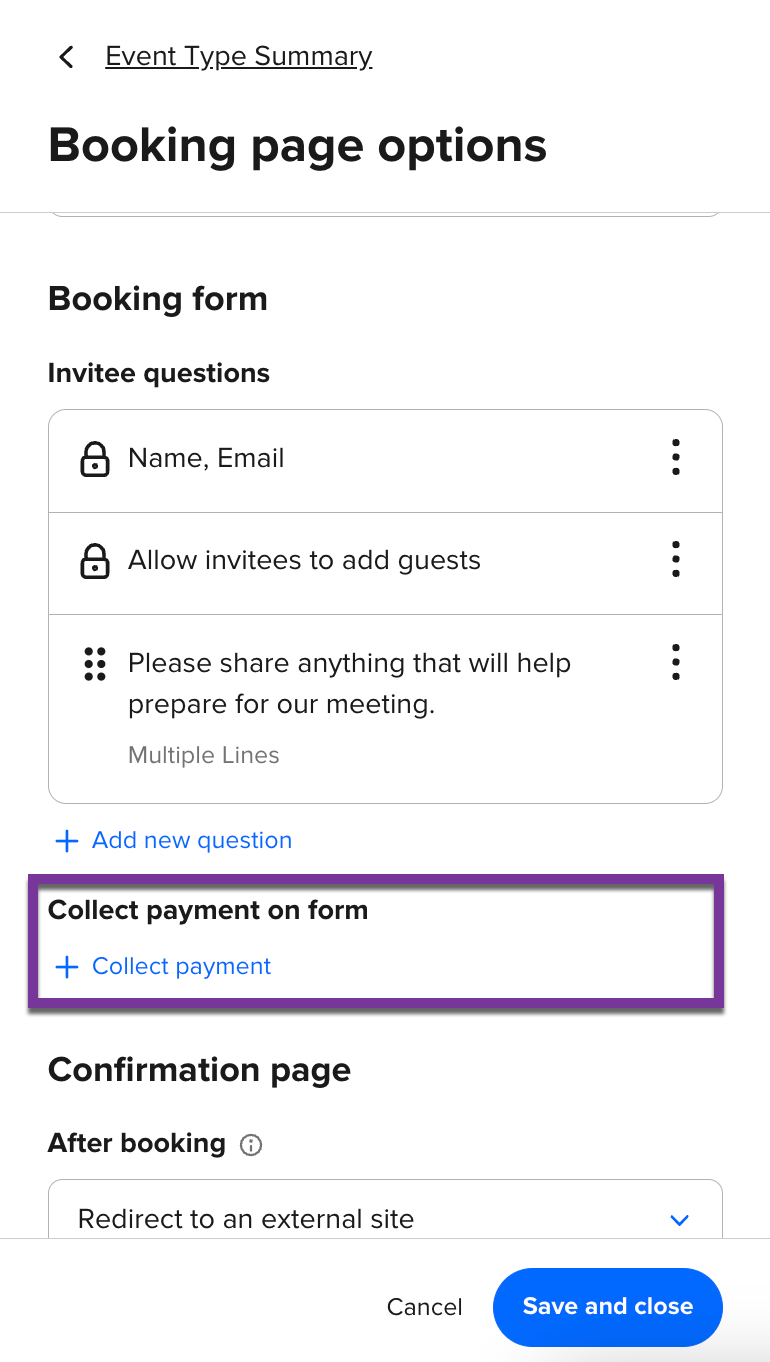Open the Event Type Summary link
The width and height of the screenshot is (770, 1362).
point(238,57)
